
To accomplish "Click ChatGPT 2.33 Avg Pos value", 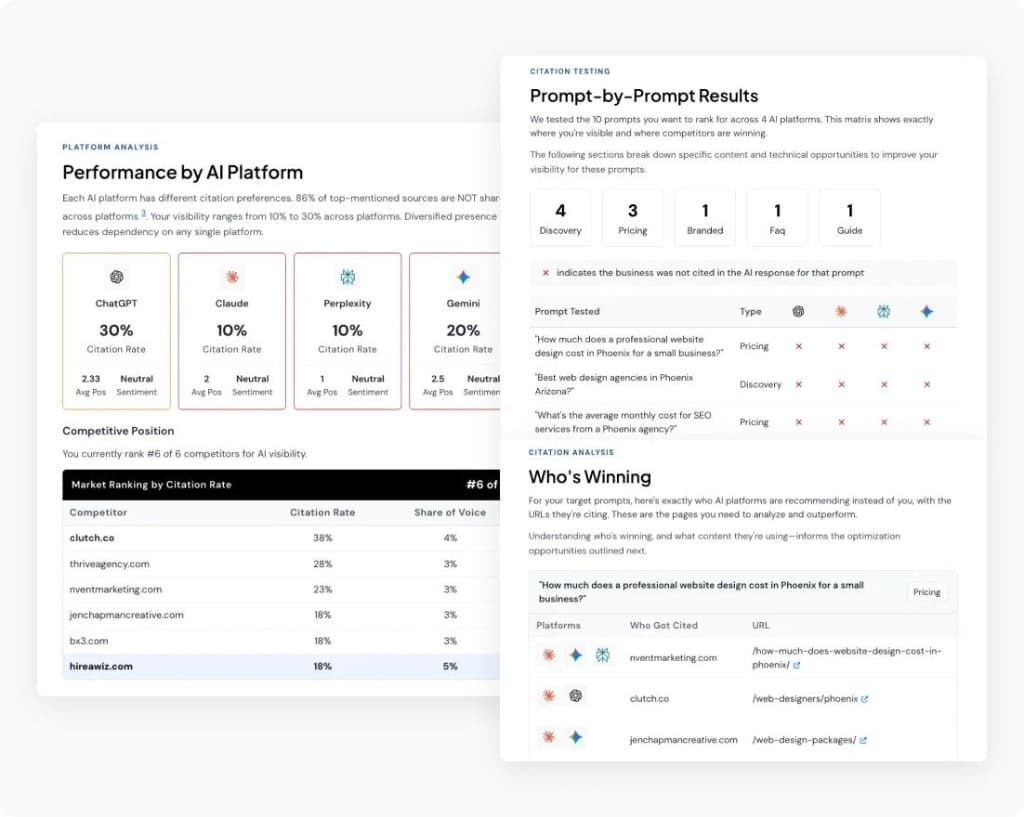I will pyautogui.click(x=91, y=379).
